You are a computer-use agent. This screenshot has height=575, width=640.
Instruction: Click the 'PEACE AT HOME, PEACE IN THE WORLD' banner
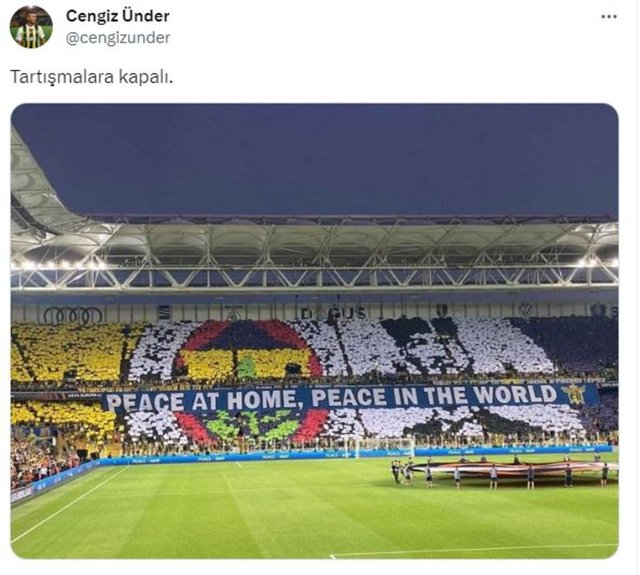click(x=331, y=397)
